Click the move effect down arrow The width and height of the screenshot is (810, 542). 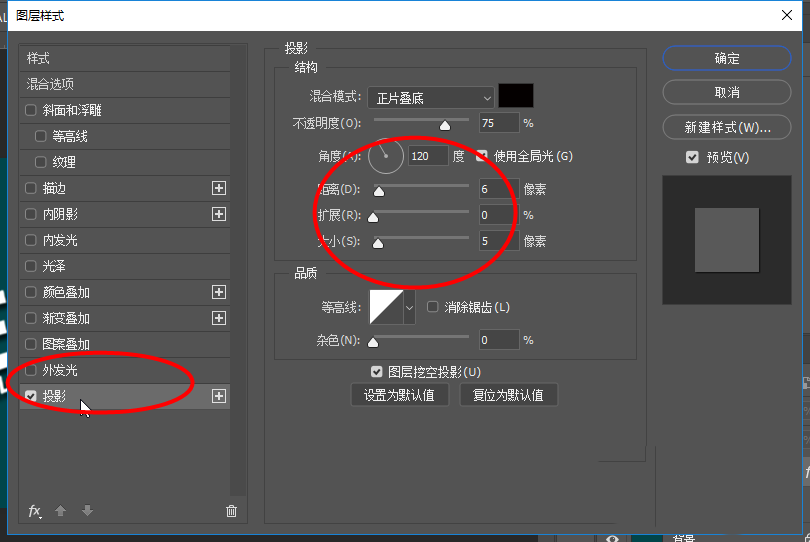click(87, 511)
